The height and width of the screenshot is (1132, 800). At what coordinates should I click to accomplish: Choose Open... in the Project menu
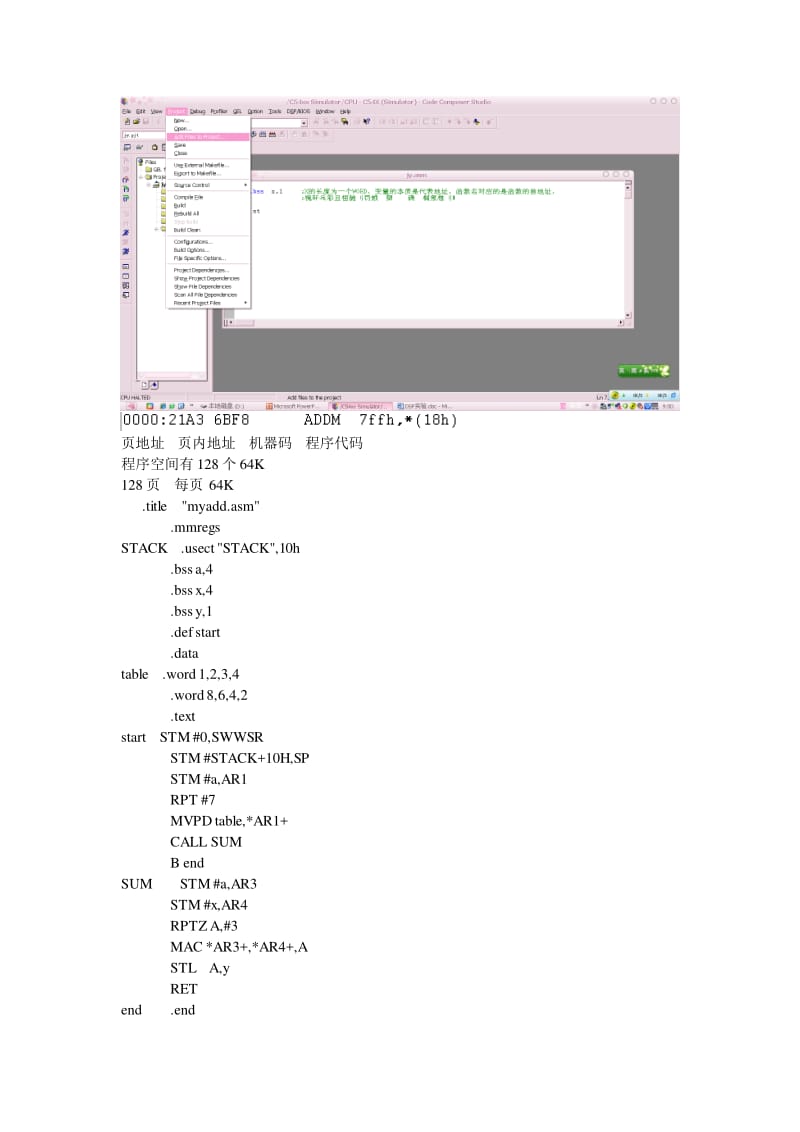pos(208,129)
